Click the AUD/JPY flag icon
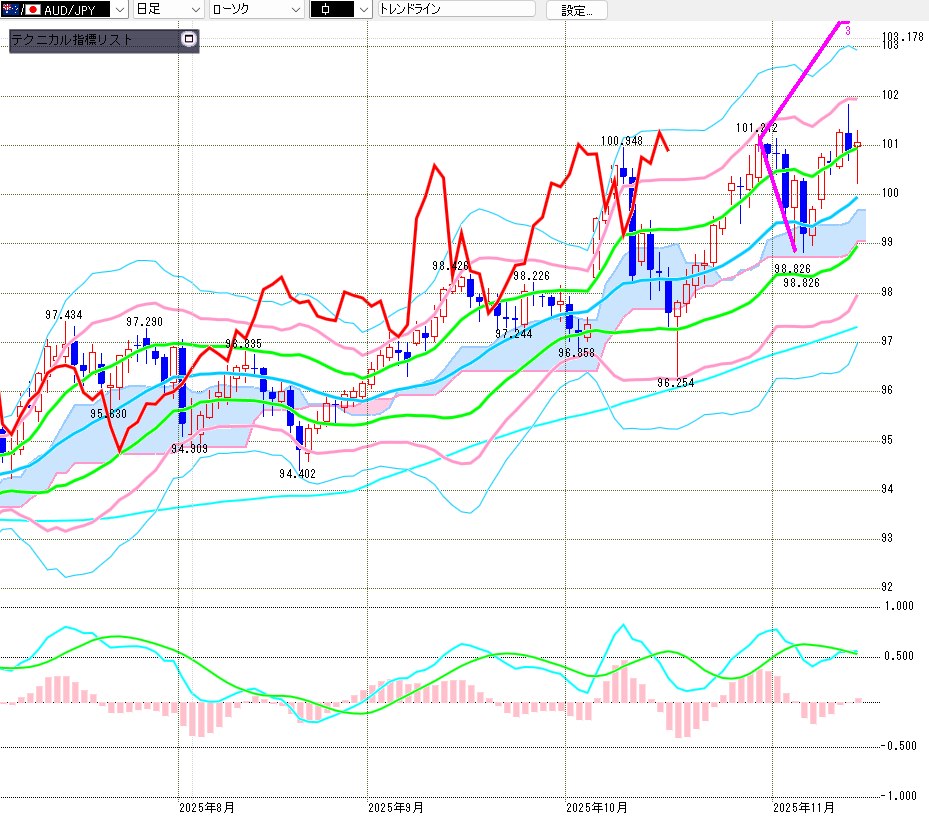The height and width of the screenshot is (817, 929). click(12, 10)
